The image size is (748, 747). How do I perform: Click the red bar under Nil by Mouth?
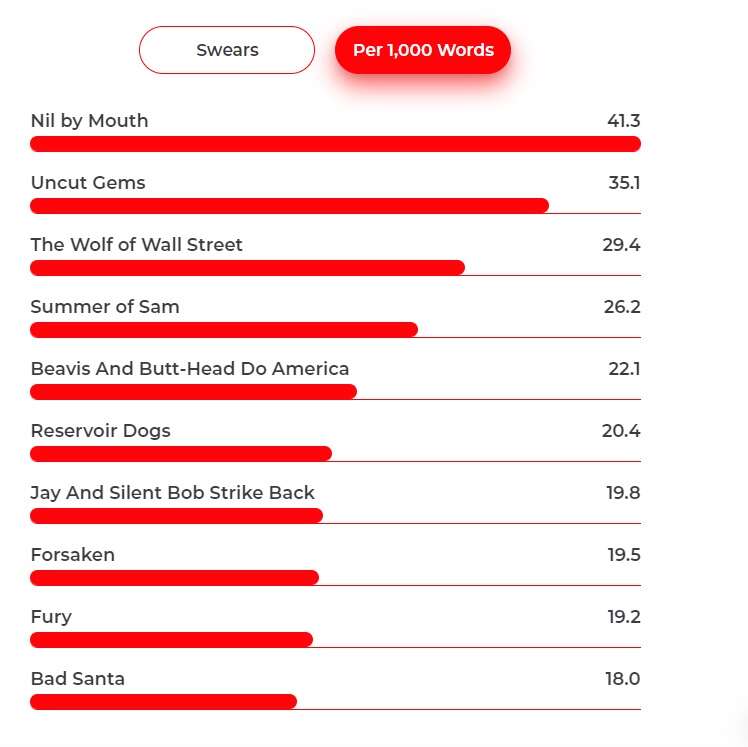click(x=335, y=144)
